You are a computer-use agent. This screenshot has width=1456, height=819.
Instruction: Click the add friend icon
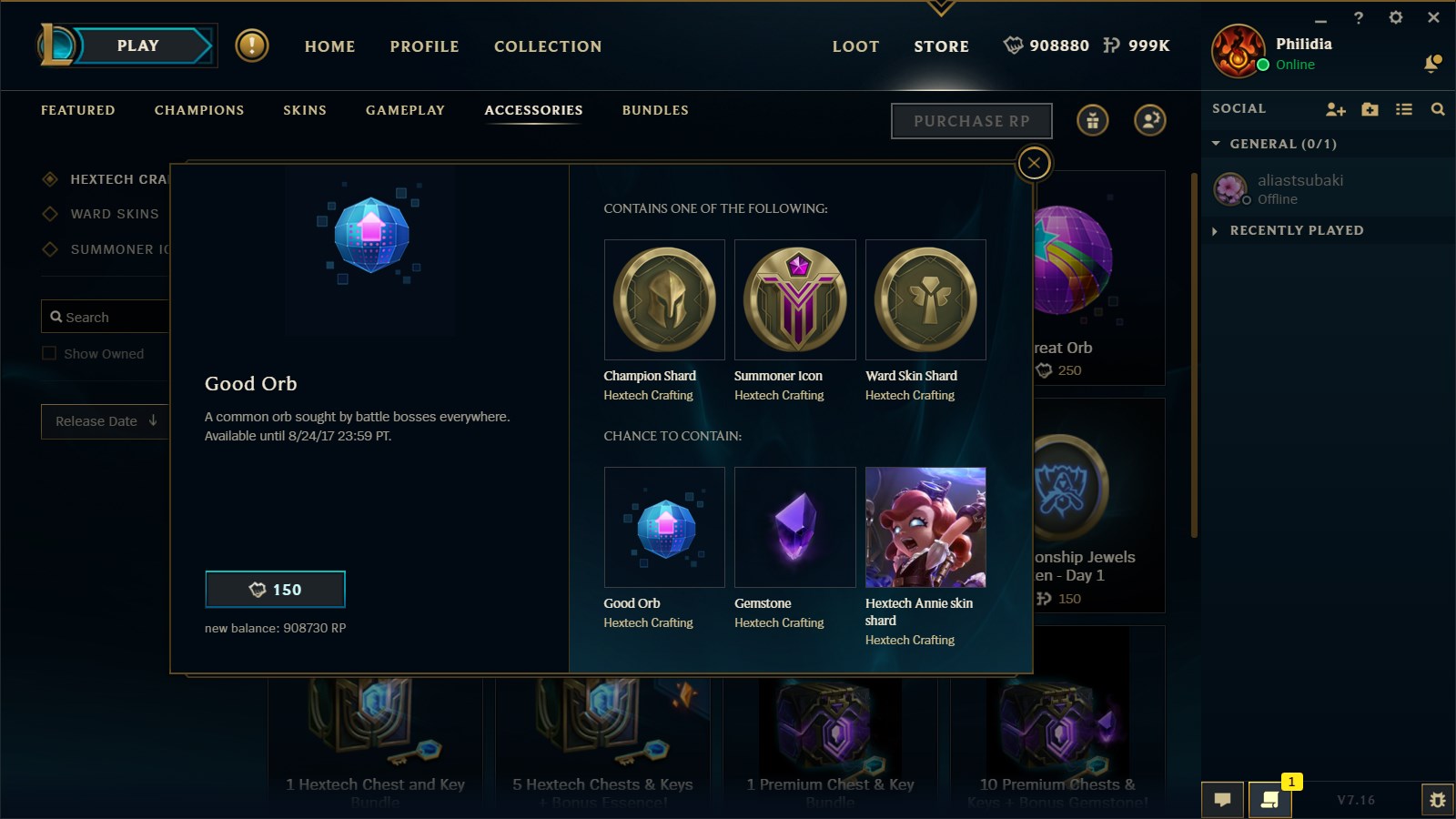(1335, 109)
